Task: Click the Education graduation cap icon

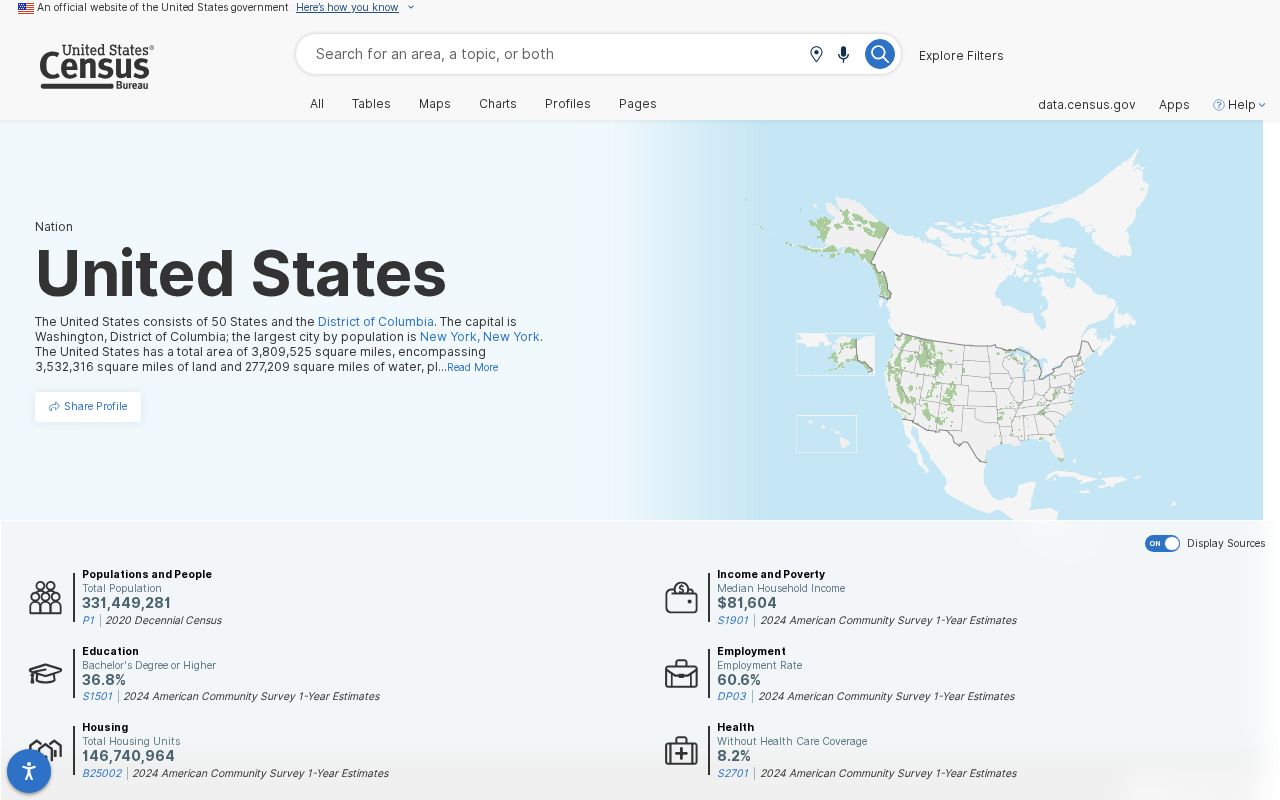Action: [45, 674]
